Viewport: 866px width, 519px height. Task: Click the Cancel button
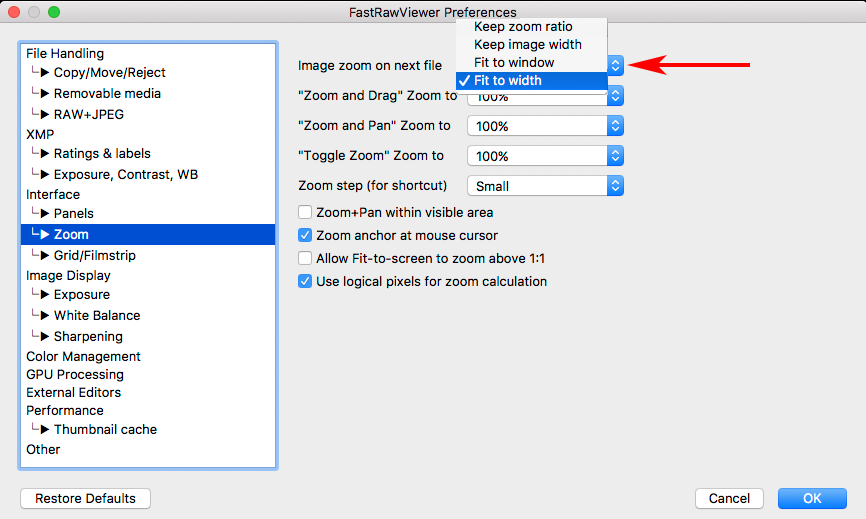729,498
